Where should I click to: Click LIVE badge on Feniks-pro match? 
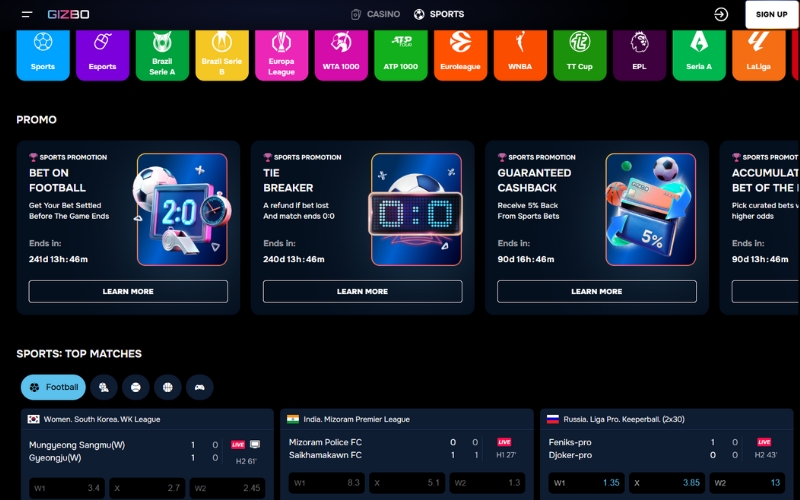pos(764,442)
